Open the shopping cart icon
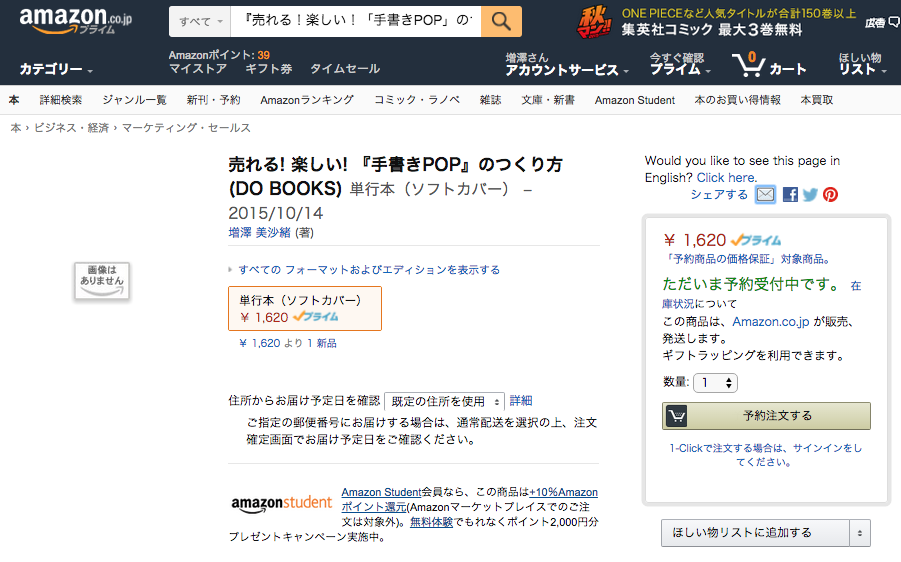 pyautogui.click(x=769, y=65)
